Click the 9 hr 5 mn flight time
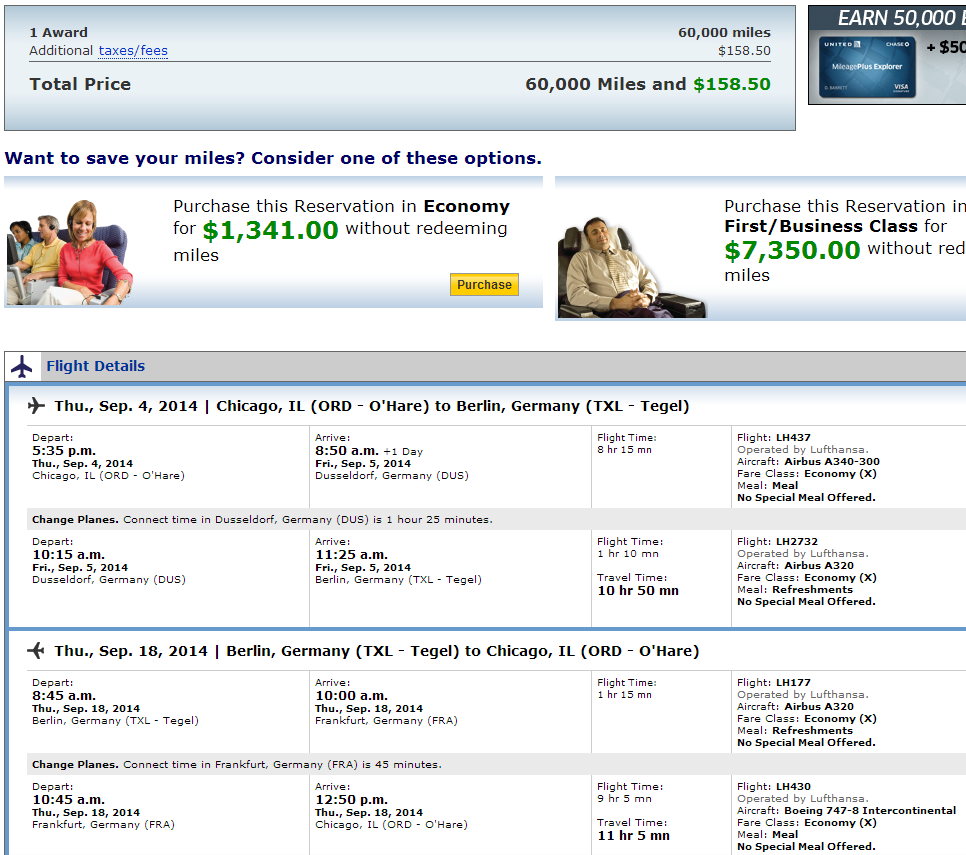Image resolution: width=966 pixels, height=855 pixels. 624,798
